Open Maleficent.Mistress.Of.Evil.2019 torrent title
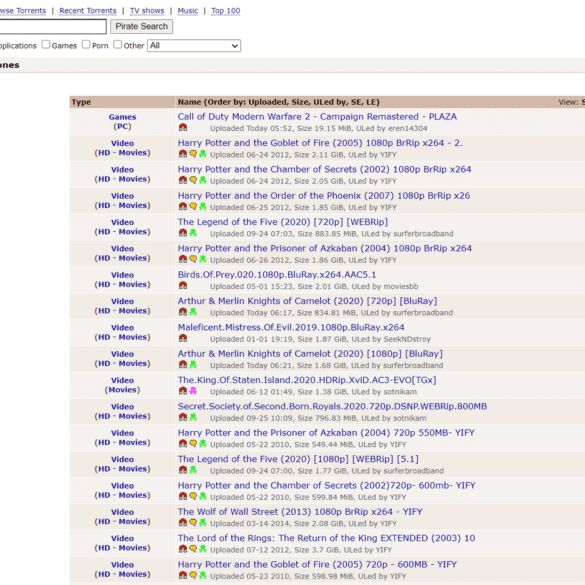This screenshot has width=585, height=585. point(291,328)
